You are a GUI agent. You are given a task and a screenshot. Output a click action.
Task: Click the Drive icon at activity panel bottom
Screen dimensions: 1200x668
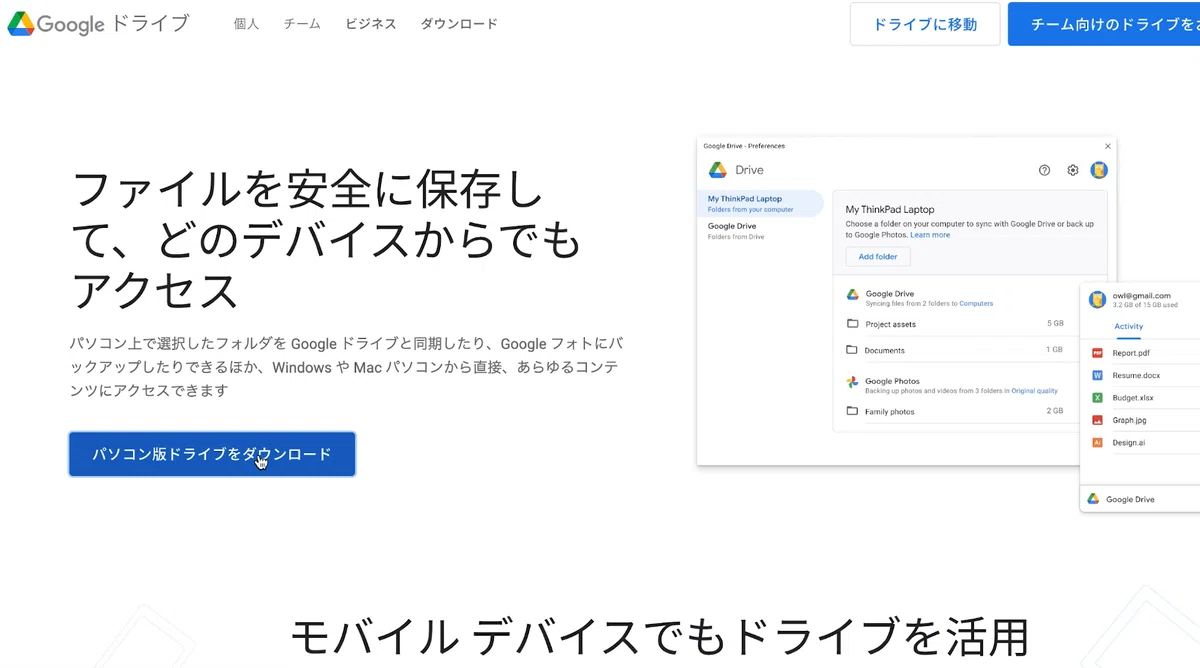[x=1094, y=499]
